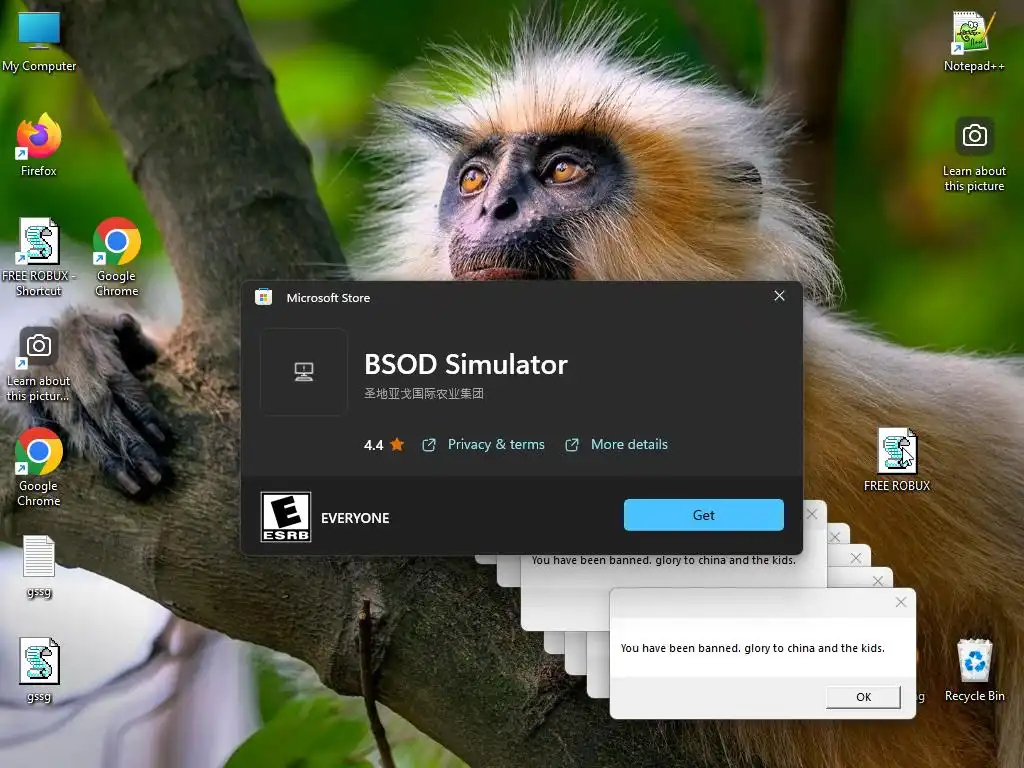Click the front dialog's banned message text
The height and width of the screenshot is (768, 1024).
752,648
